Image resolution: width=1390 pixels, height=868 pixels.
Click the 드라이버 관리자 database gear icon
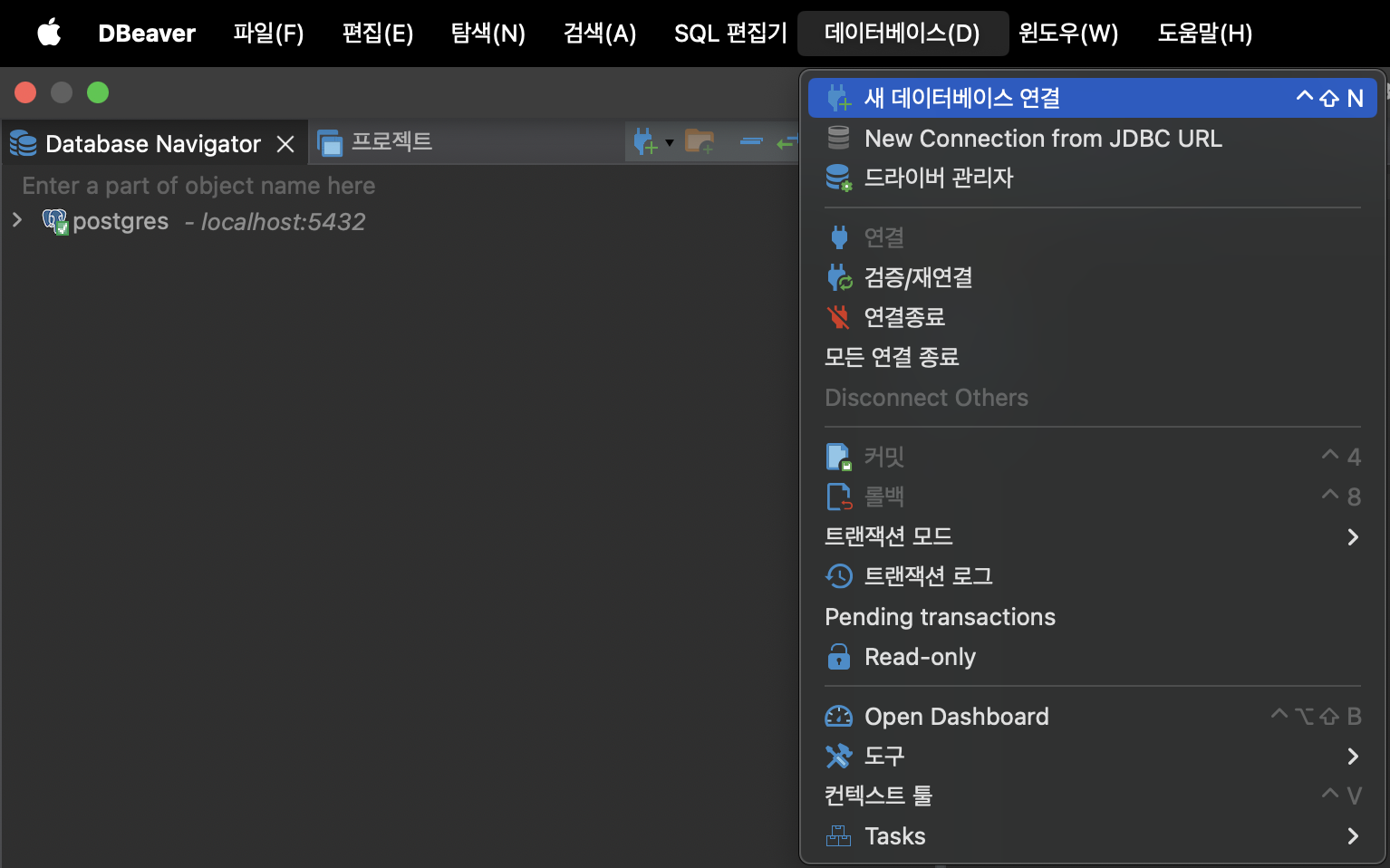839,178
